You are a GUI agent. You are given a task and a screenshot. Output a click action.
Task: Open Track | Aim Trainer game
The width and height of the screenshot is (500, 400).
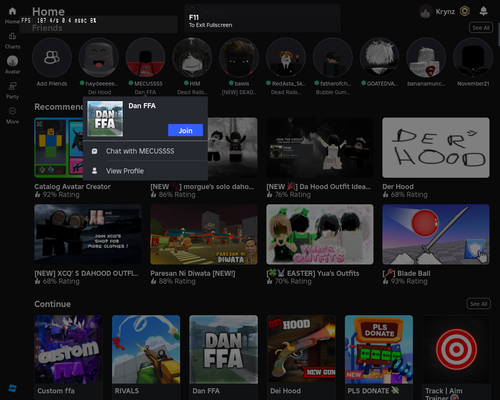(x=456, y=349)
